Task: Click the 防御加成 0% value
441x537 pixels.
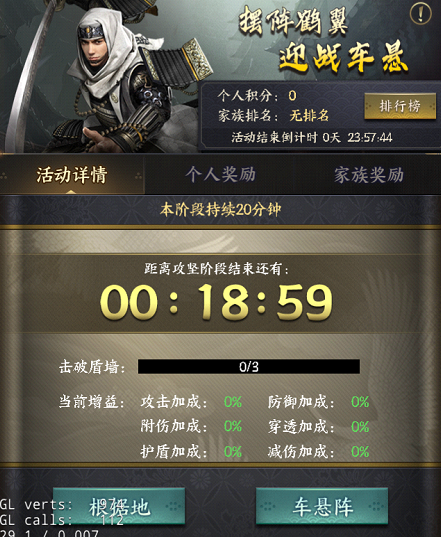Action: pos(360,402)
